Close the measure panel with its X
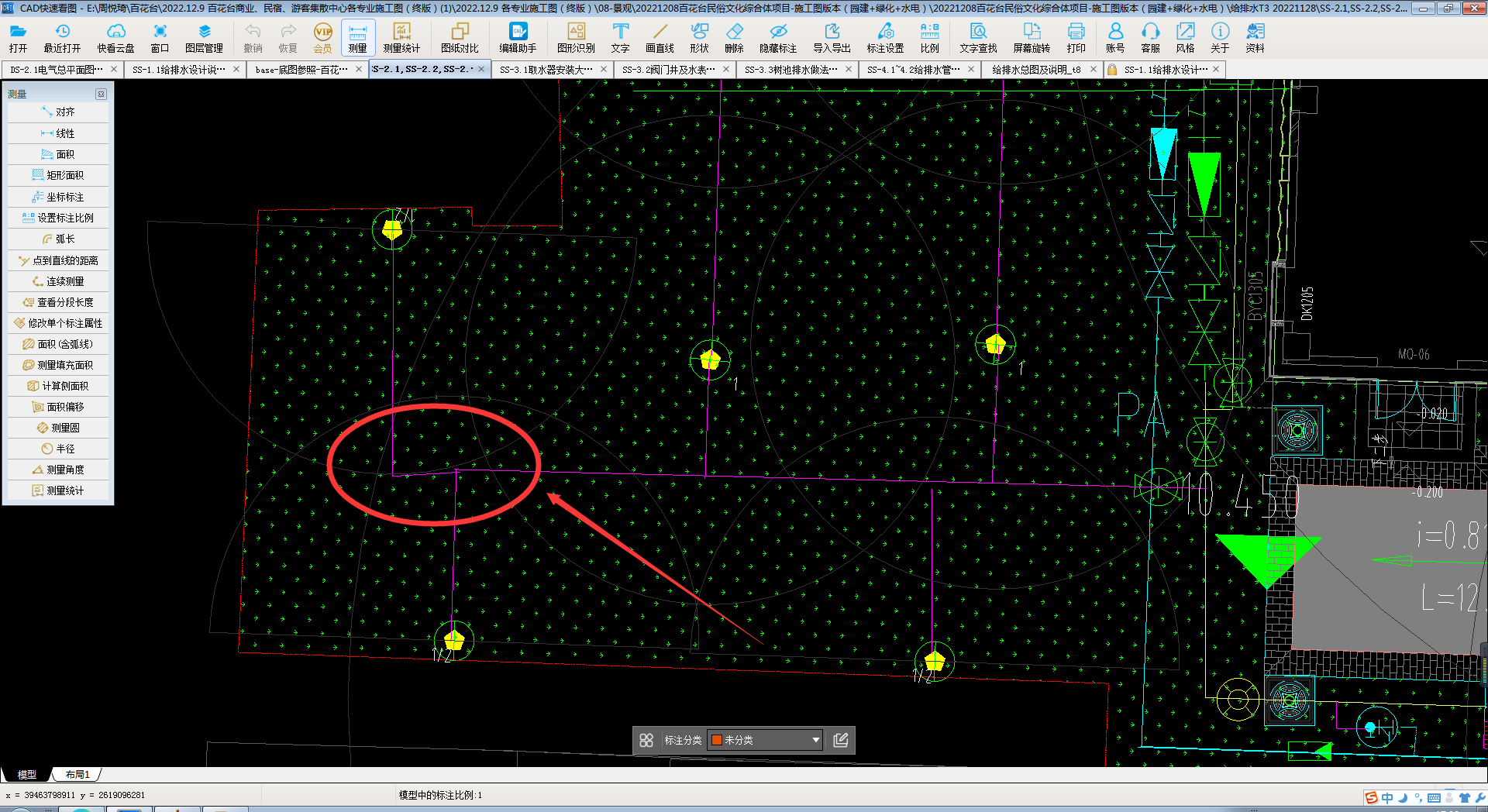This screenshot has width=1488, height=812. coord(101,94)
